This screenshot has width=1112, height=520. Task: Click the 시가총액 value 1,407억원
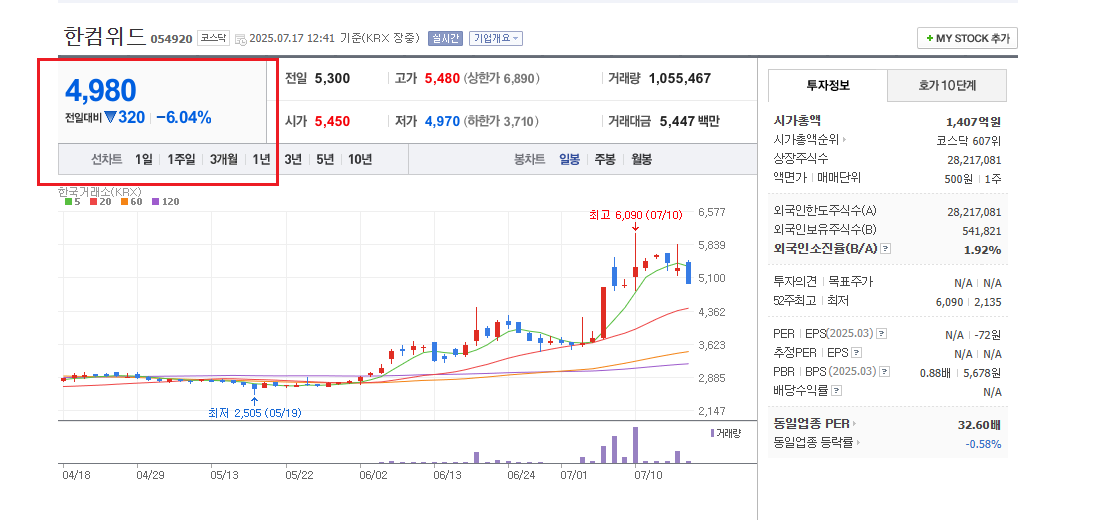(974, 121)
